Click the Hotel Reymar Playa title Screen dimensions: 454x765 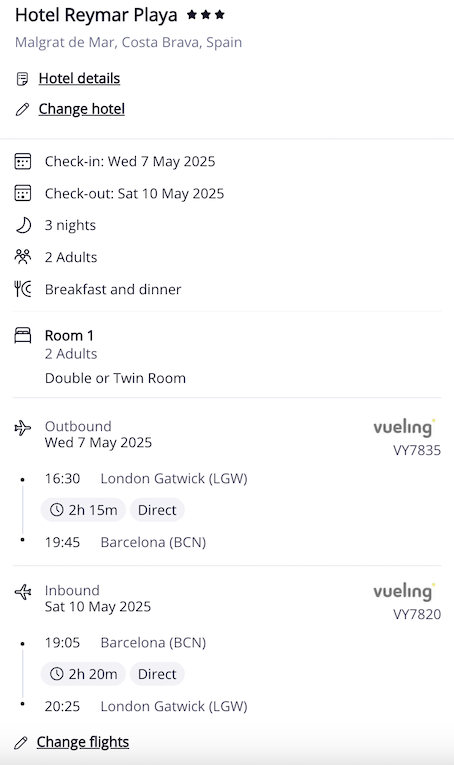96,15
